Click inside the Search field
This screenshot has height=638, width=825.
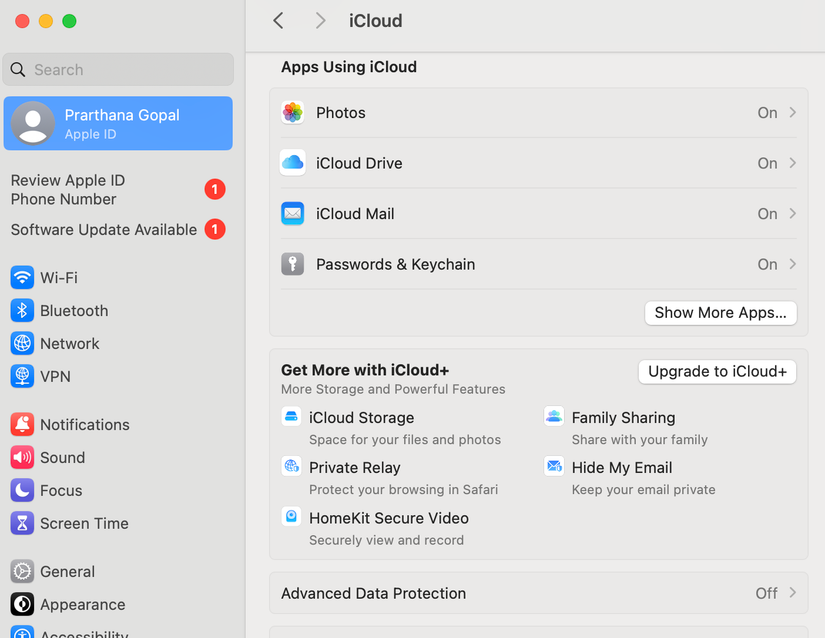[x=118, y=69]
